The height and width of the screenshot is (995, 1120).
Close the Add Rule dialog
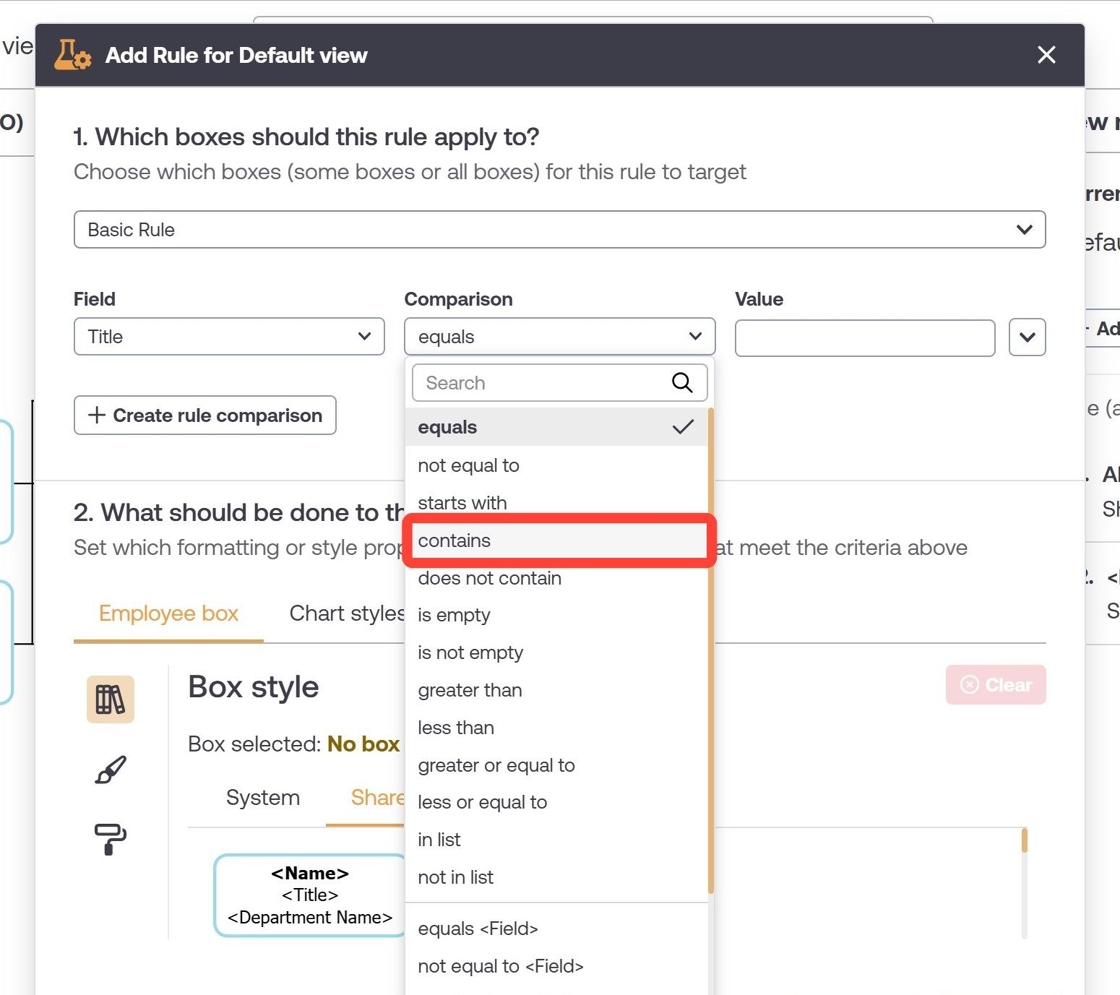(x=1046, y=55)
